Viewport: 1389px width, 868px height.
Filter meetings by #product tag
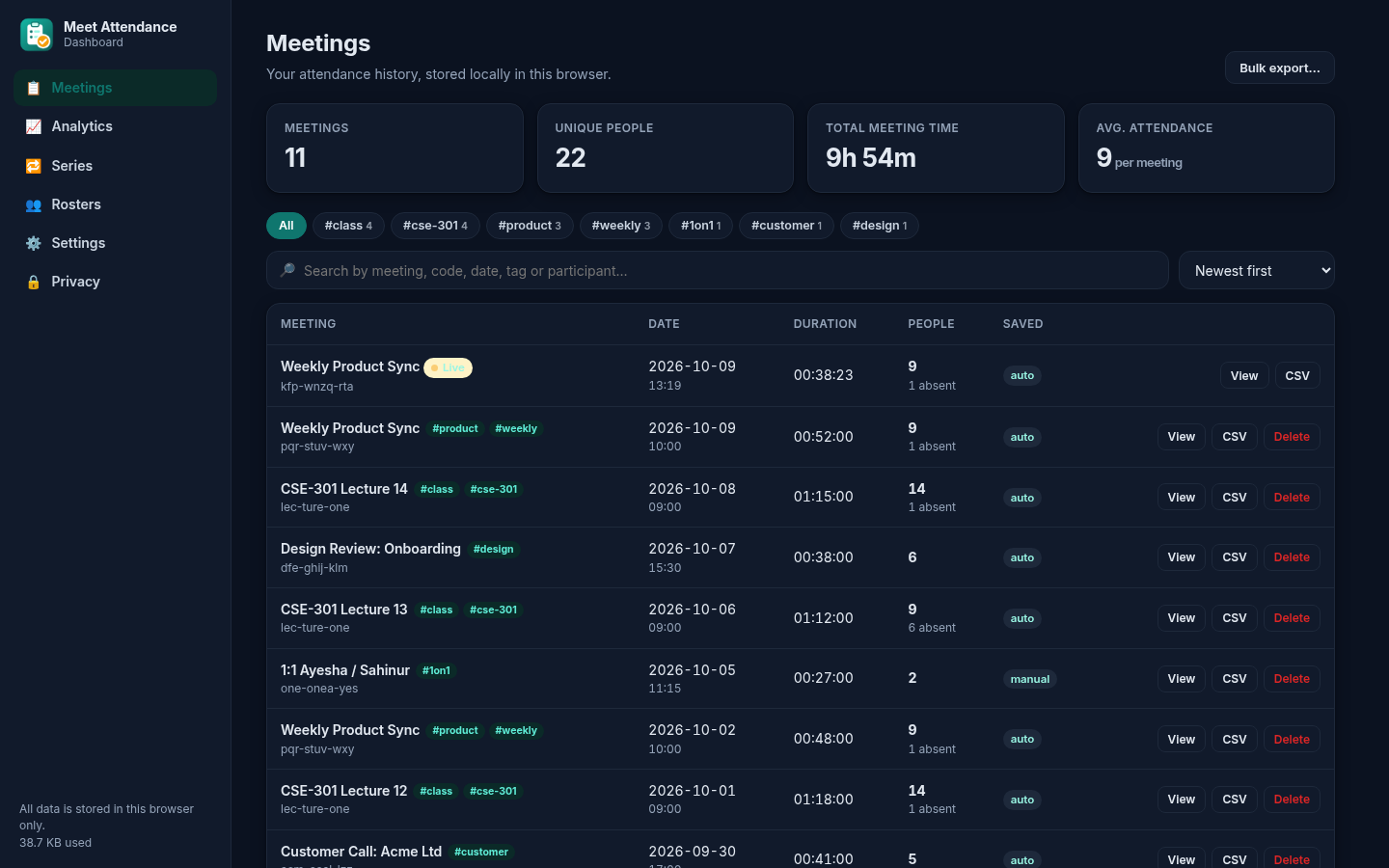530,226
